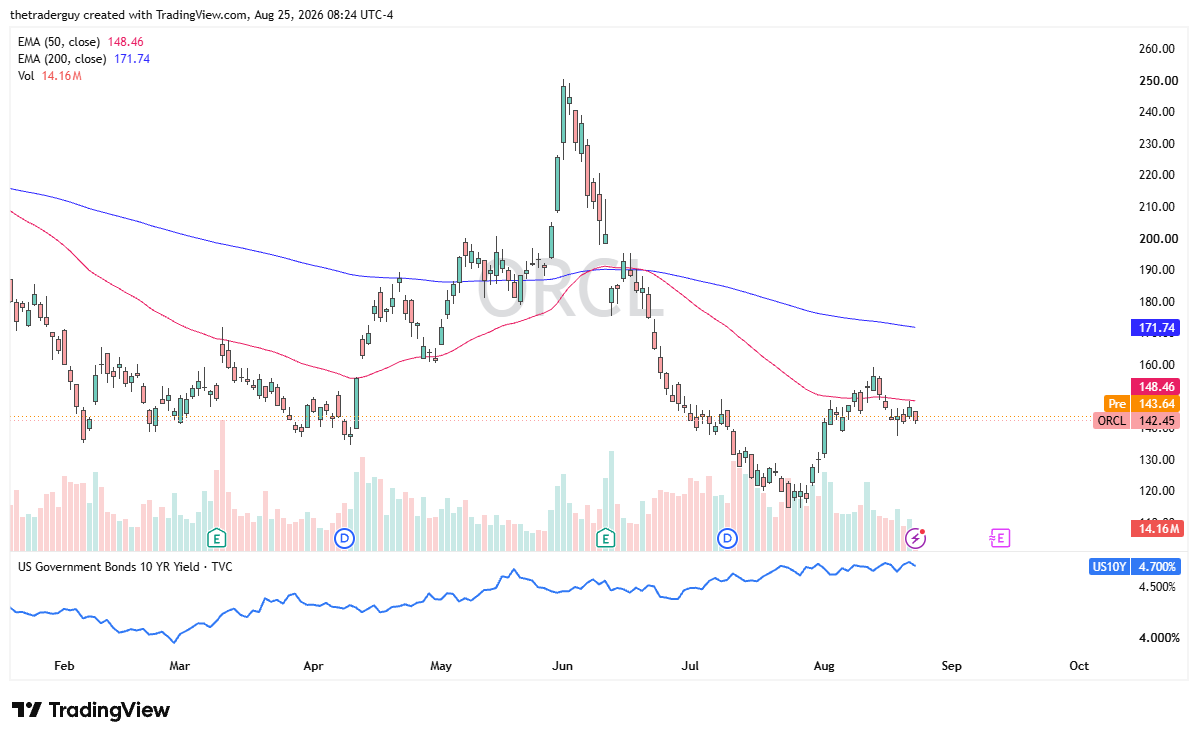1198x740 pixels.
Task: Click the TradingView logo at bottom left
Action: click(x=91, y=710)
